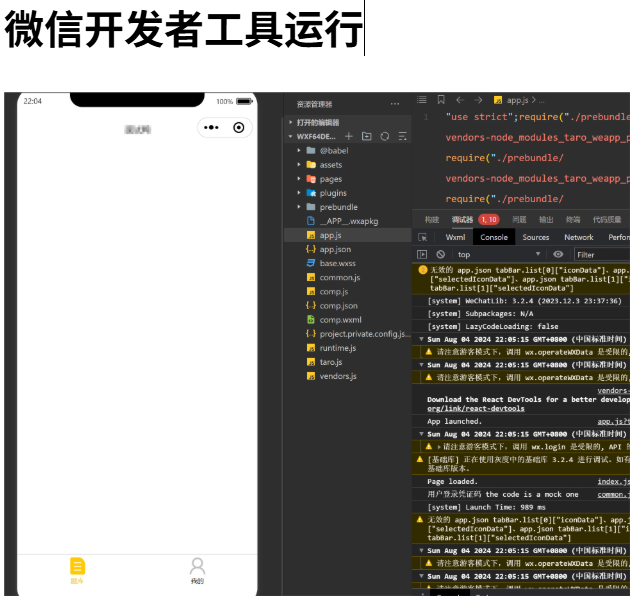Viewport: 643px width, 603px height.
Task: Click the new file plus icon in explorer
Action: pyautogui.click(x=349, y=136)
